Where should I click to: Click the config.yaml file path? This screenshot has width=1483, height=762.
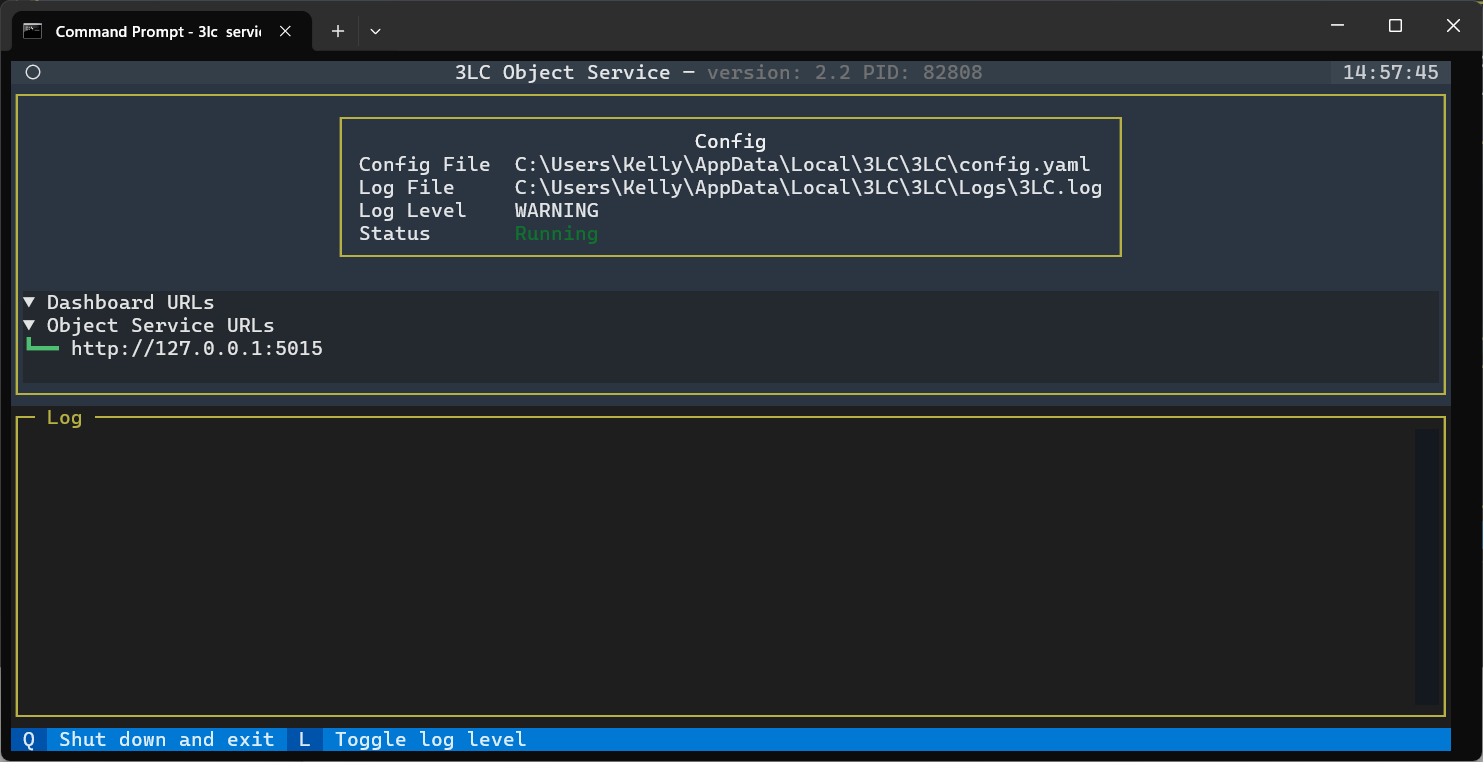802,164
